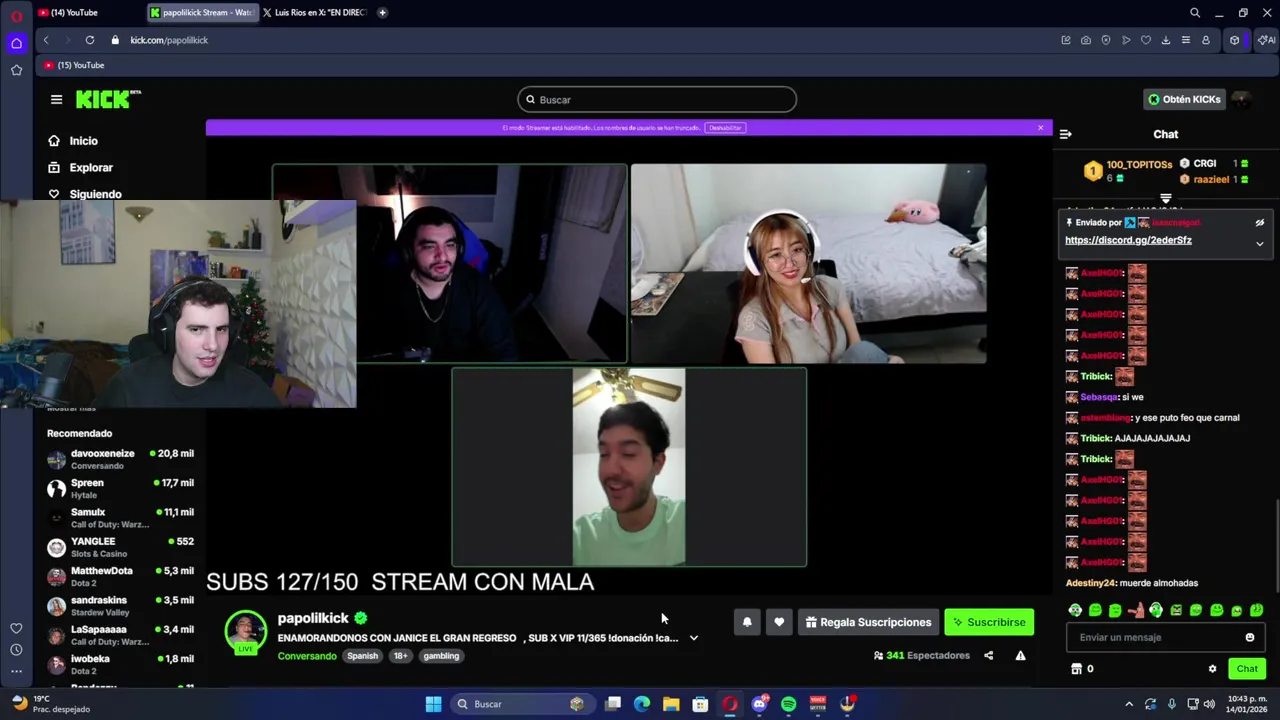Select the 18+ tag

(x=400, y=656)
